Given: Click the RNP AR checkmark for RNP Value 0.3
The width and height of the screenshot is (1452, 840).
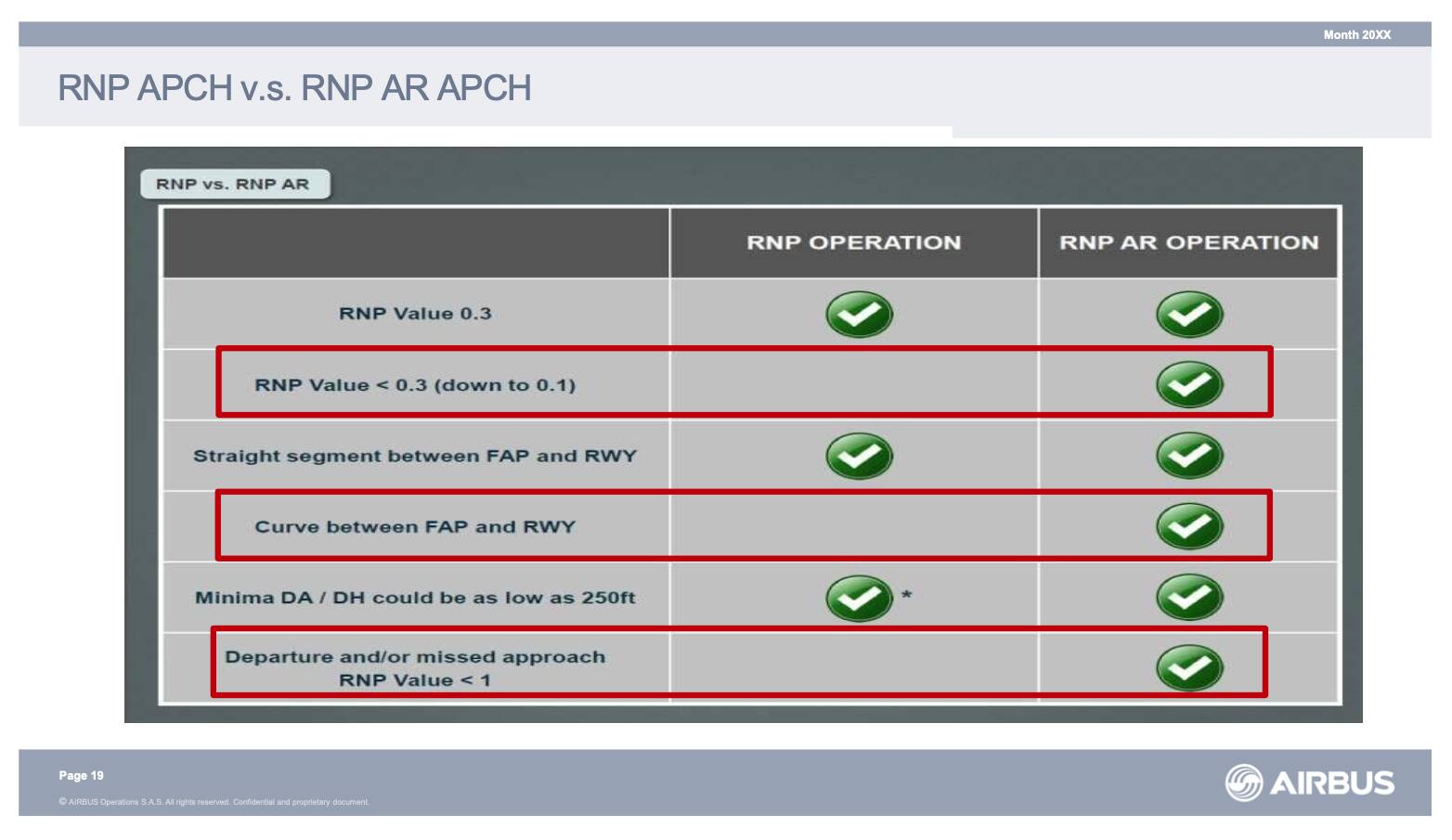Looking at the screenshot, I should click(1189, 315).
